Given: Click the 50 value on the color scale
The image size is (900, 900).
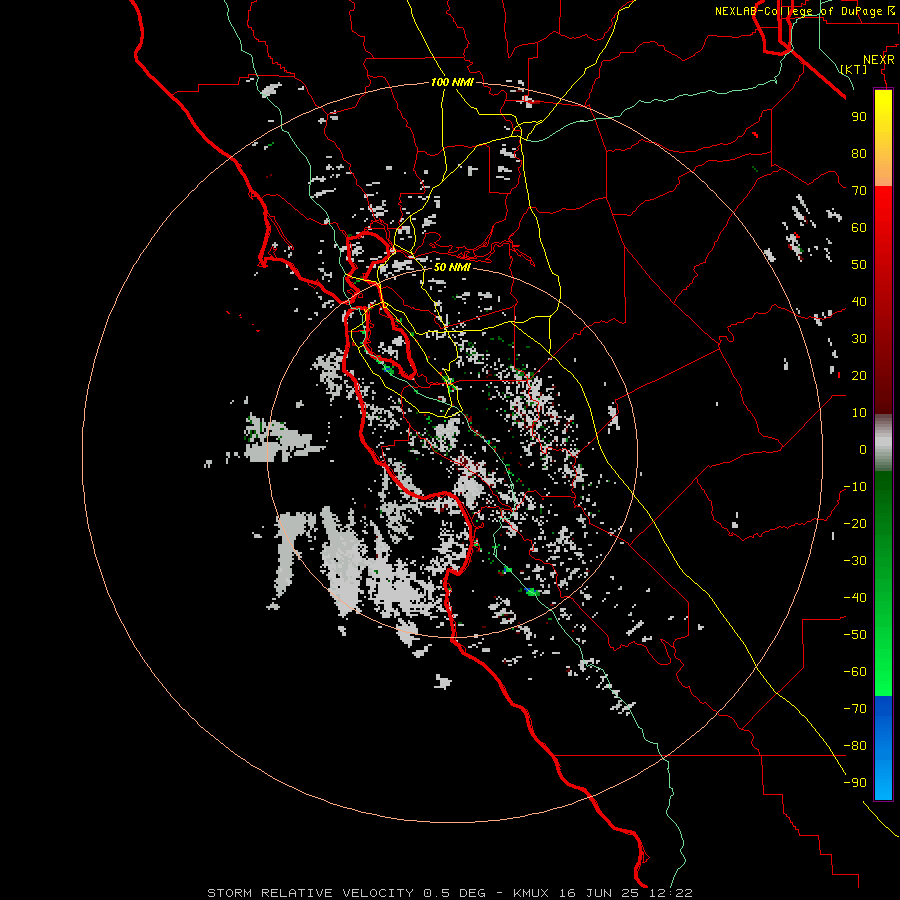Looking at the screenshot, I should (859, 265).
